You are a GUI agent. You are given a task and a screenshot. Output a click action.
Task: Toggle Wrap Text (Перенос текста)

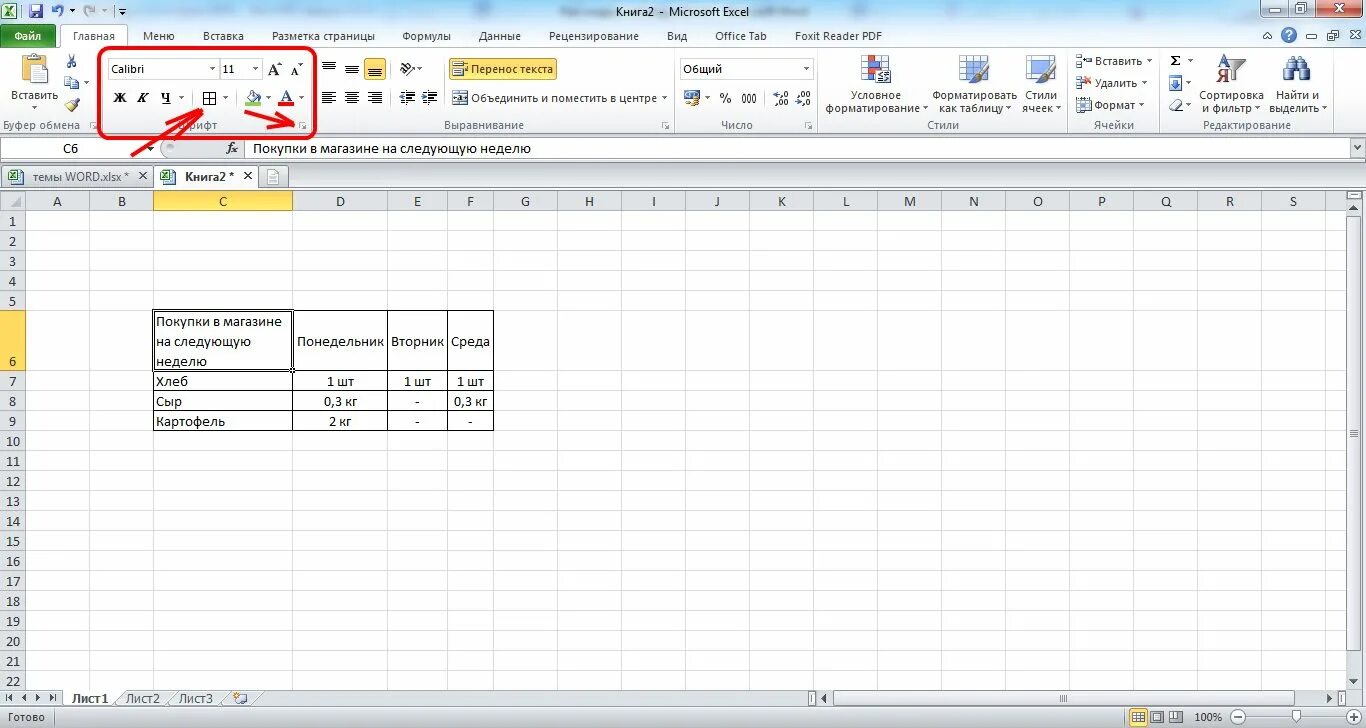[502, 69]
